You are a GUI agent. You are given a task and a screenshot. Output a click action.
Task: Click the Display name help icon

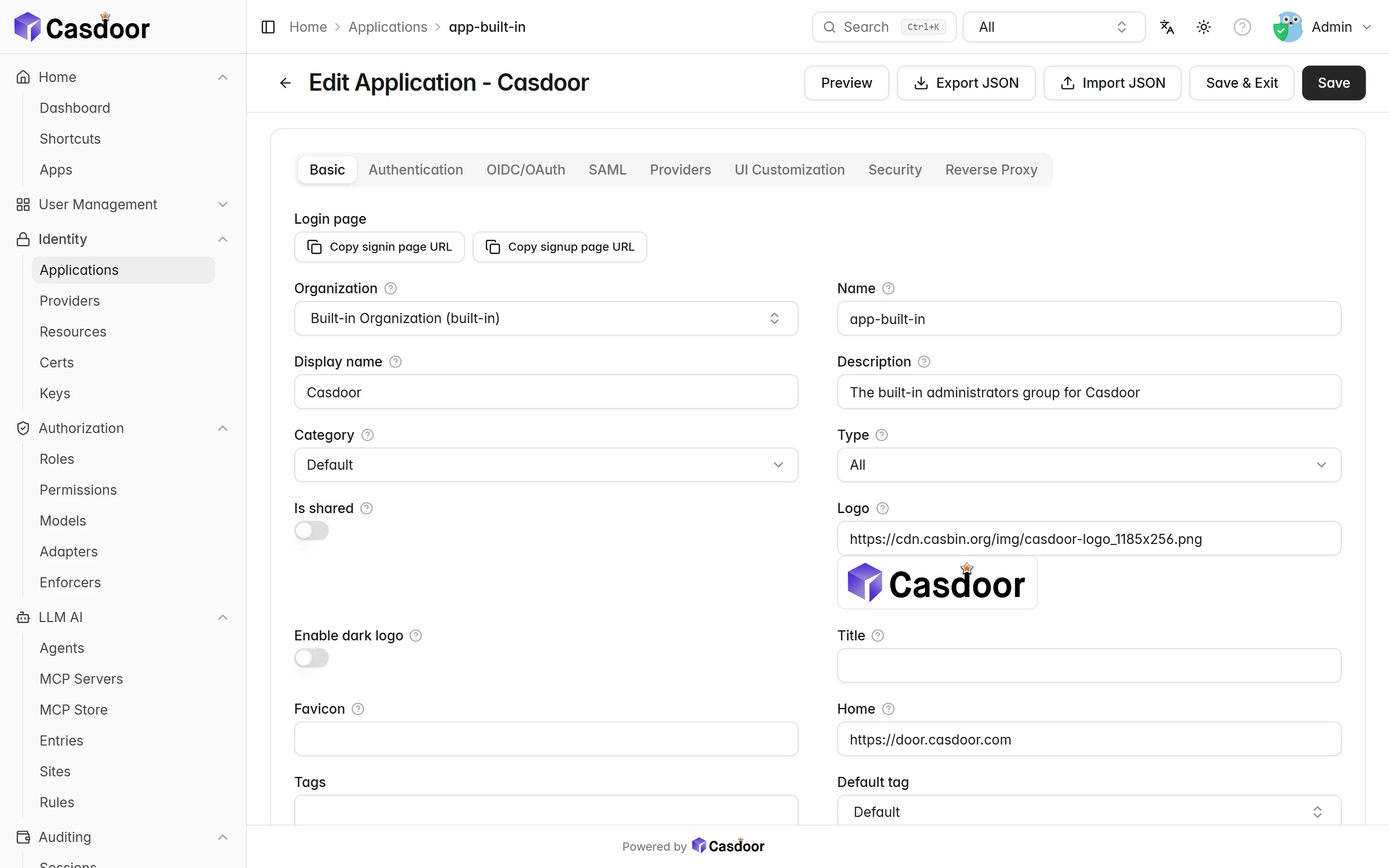(x=395, y=362)
